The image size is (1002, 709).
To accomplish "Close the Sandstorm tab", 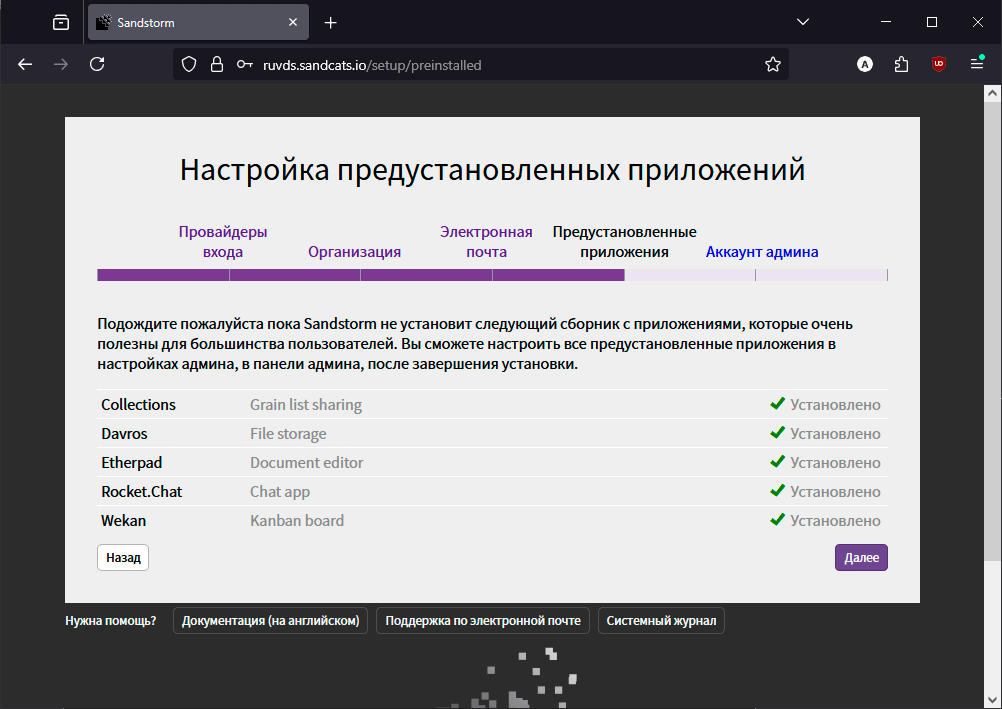I will click(293, 22).
